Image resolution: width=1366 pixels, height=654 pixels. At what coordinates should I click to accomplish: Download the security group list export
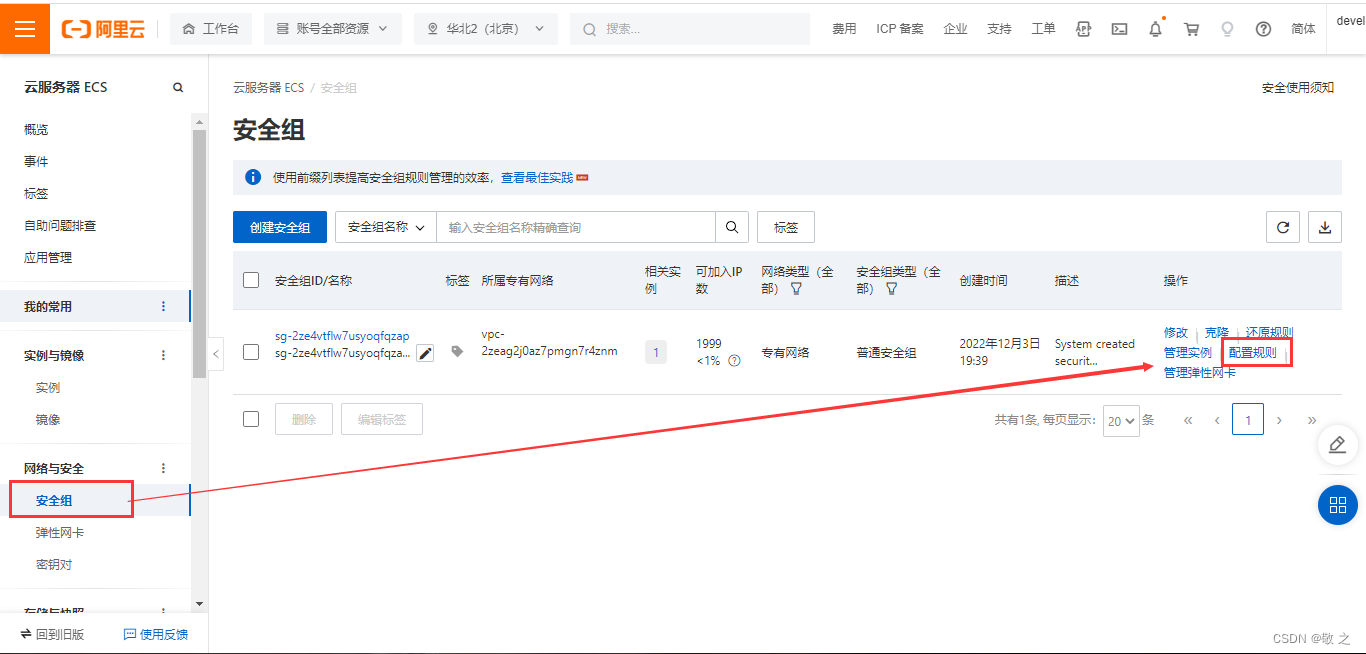[1325, 227]
